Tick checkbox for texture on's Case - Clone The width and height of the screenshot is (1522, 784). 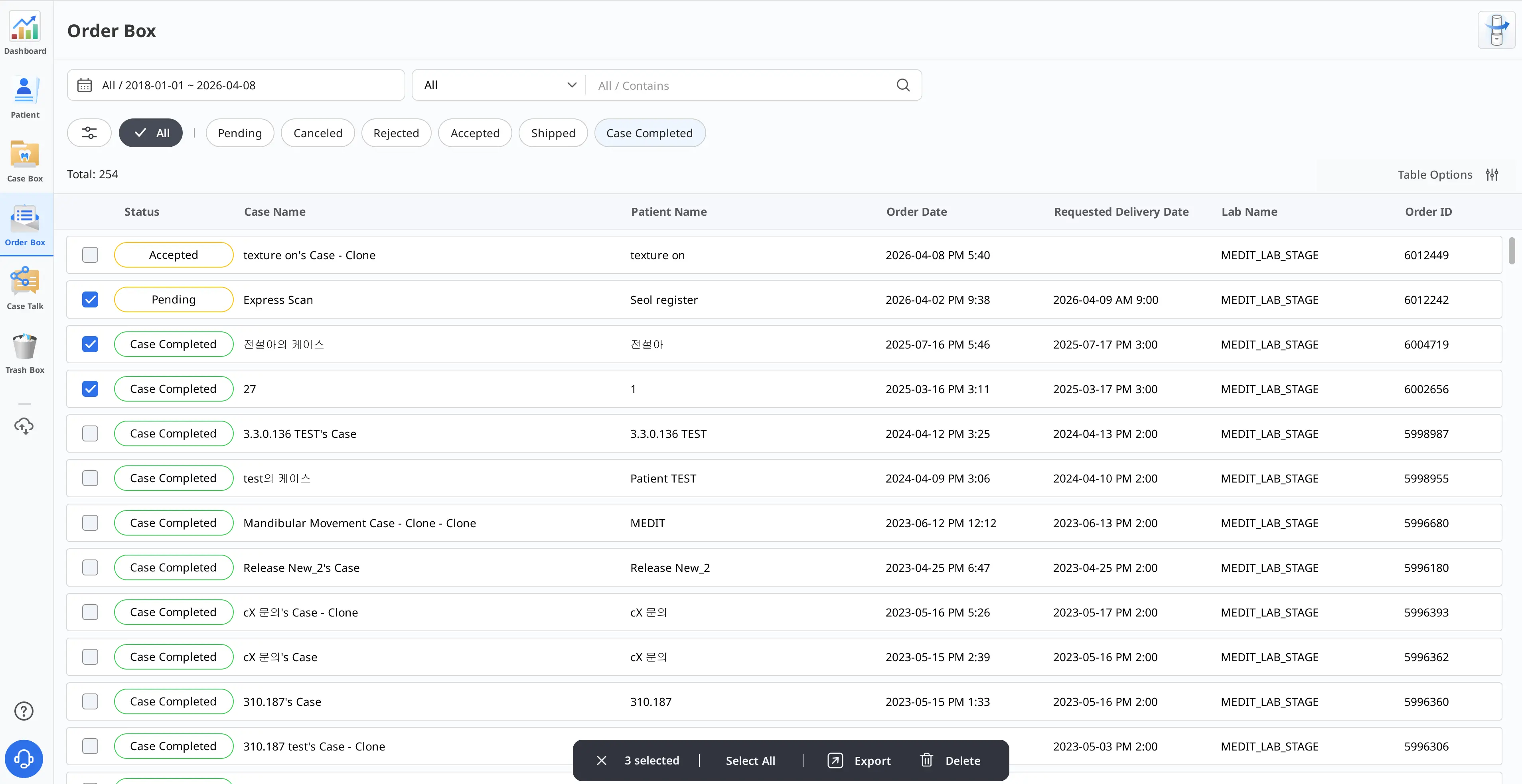pos(91,254)
